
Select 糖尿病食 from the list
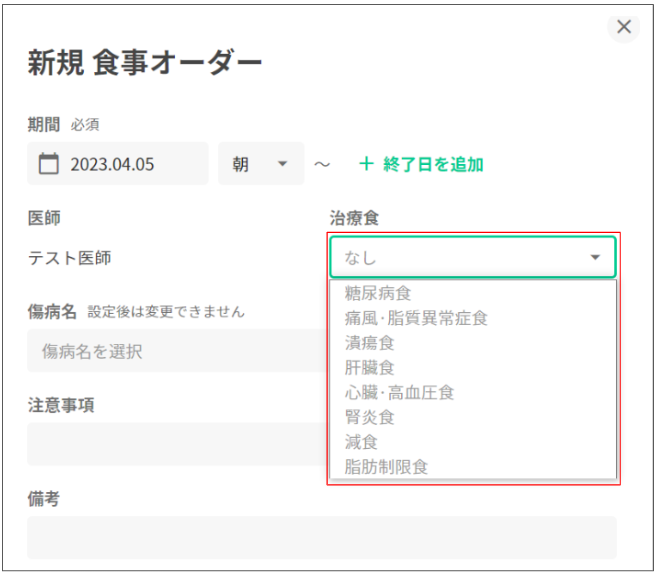378,293
